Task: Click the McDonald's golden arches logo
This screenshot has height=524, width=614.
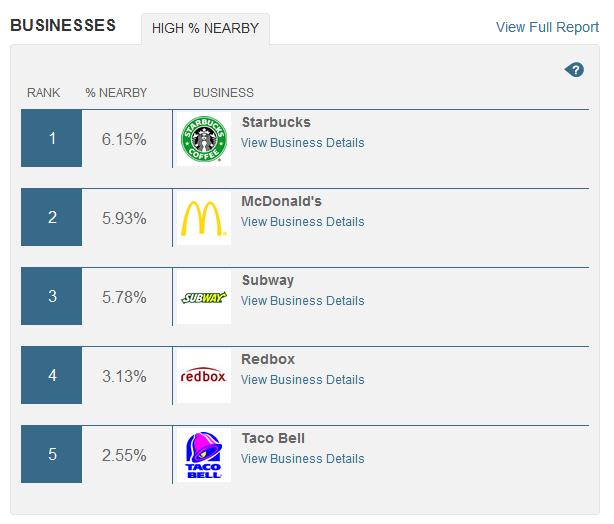Action: [x=205, y=218]
